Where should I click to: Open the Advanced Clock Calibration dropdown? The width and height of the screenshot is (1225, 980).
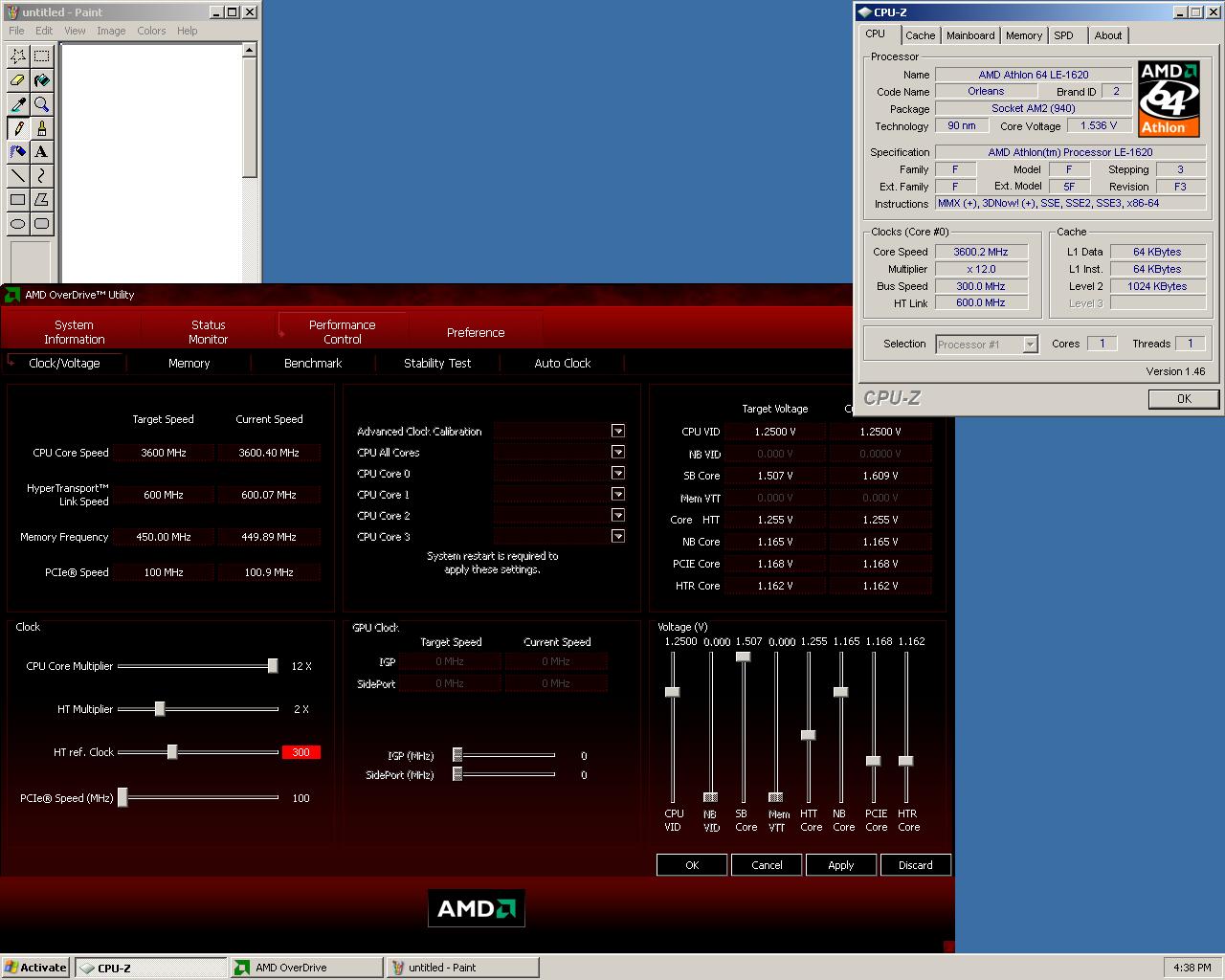coord(618,432)
